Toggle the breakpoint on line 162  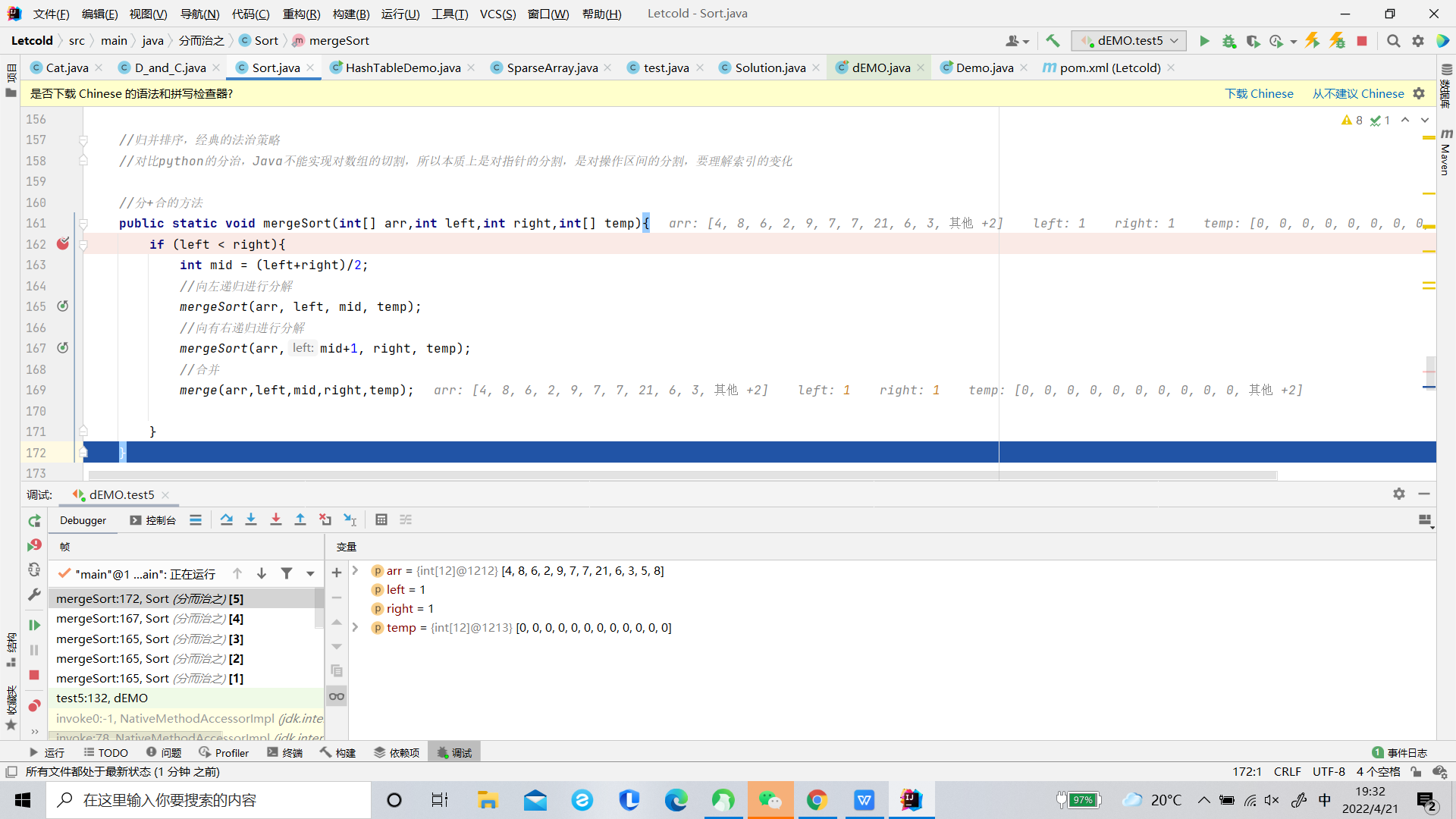[63, 243]
